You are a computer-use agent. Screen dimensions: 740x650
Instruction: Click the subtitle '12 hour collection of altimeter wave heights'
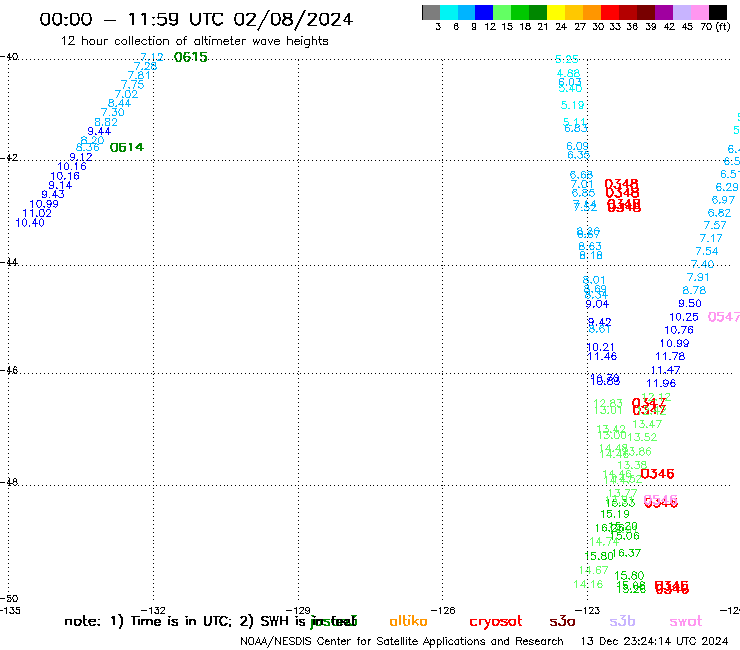pyautogui.click(x=194, y=41)
